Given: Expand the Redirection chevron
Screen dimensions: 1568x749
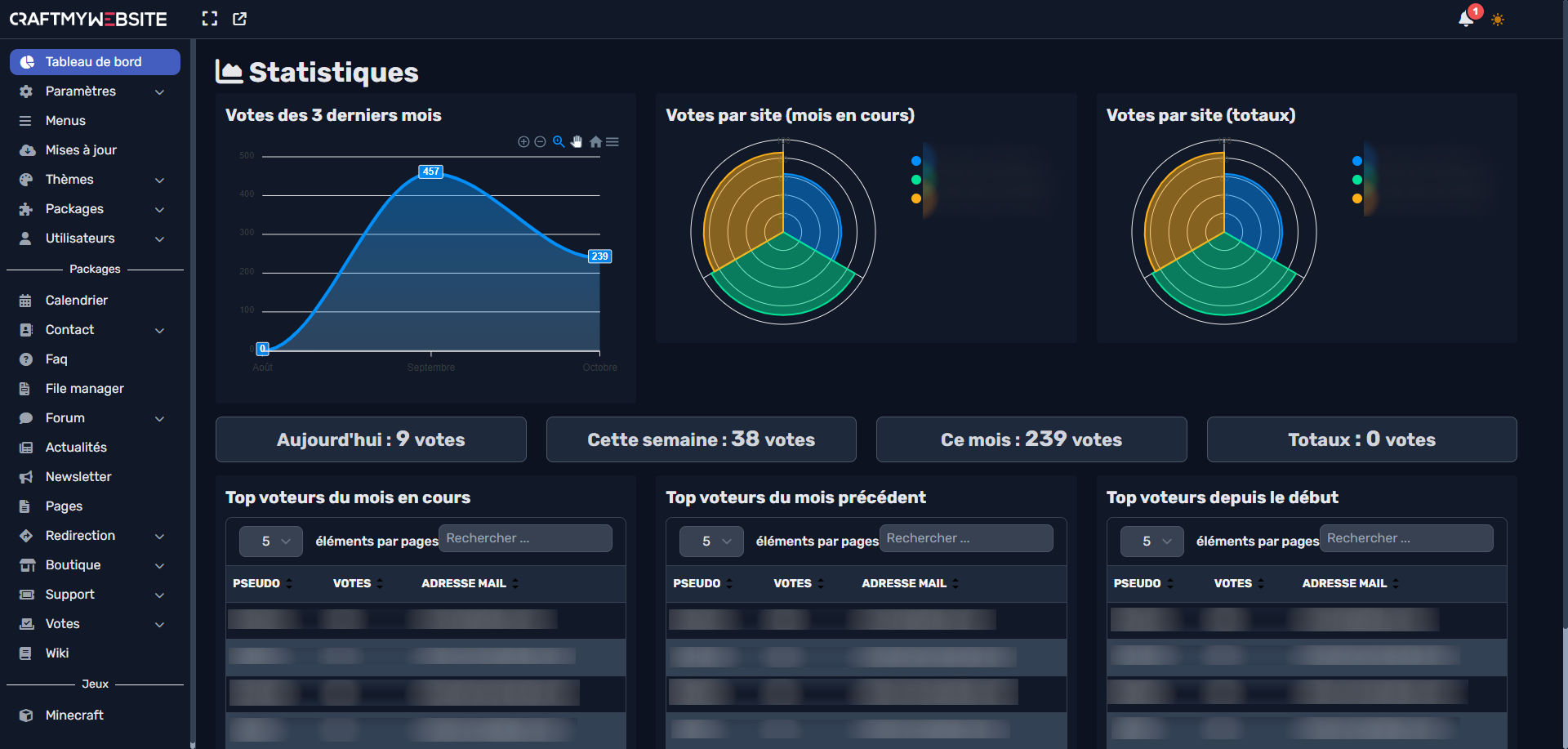Looking at the screenshot, I should point(160,536).
